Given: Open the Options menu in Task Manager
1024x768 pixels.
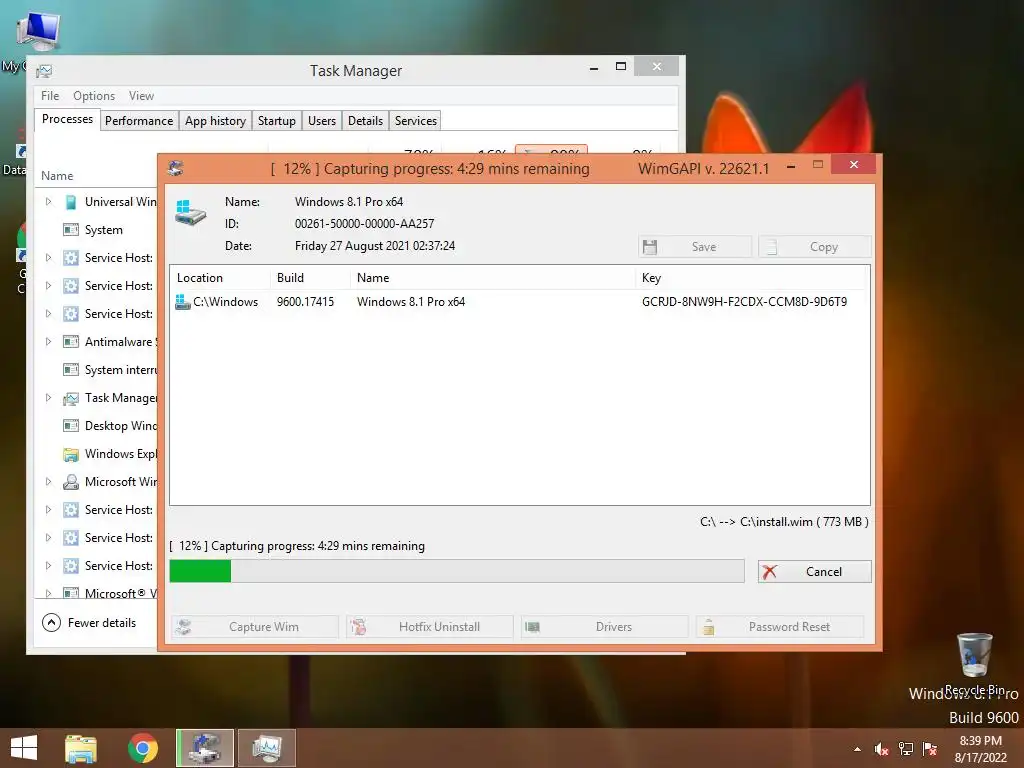Looking at the screenshot, I should 94,95.
